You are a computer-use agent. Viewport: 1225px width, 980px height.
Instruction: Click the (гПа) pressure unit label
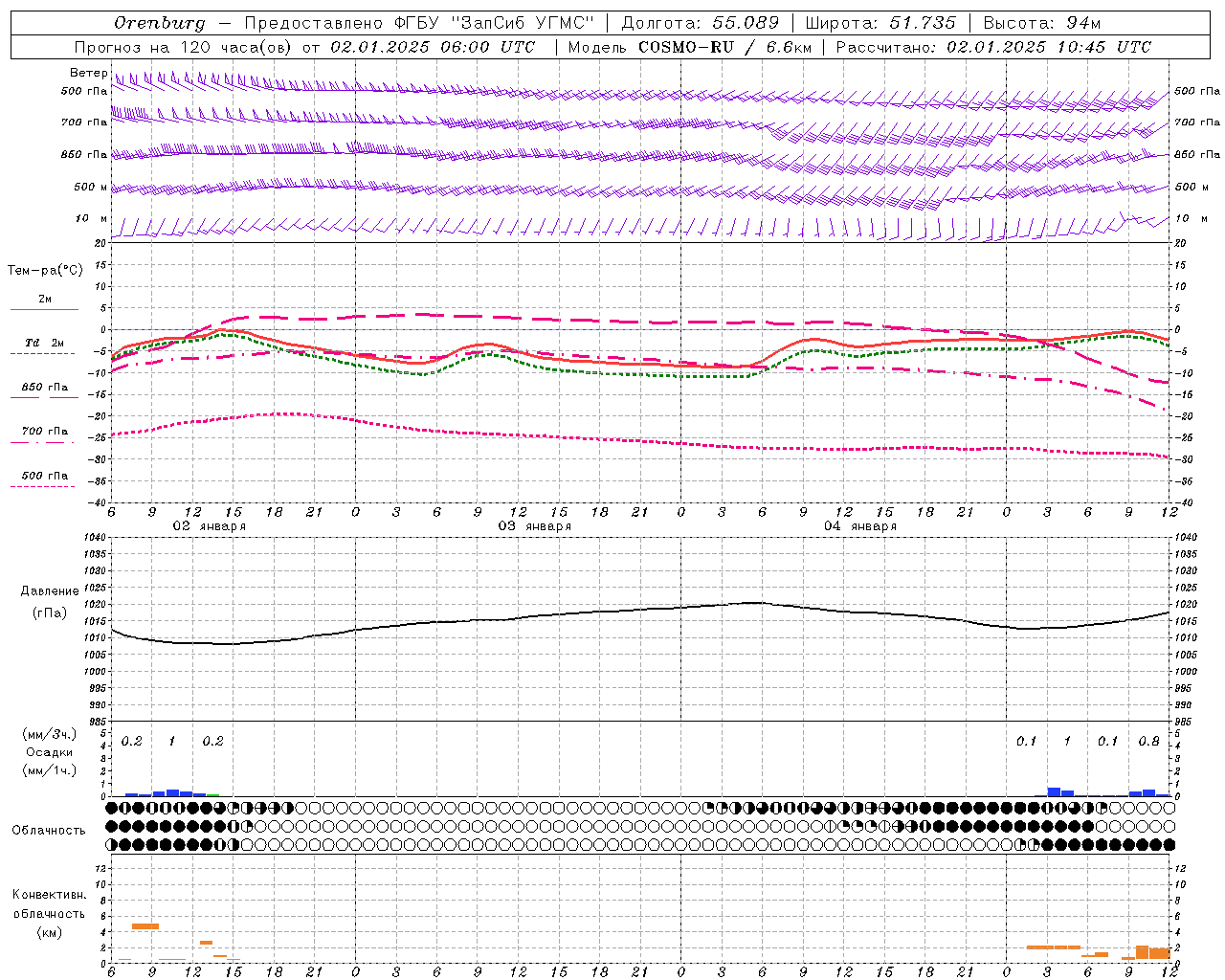50,613
